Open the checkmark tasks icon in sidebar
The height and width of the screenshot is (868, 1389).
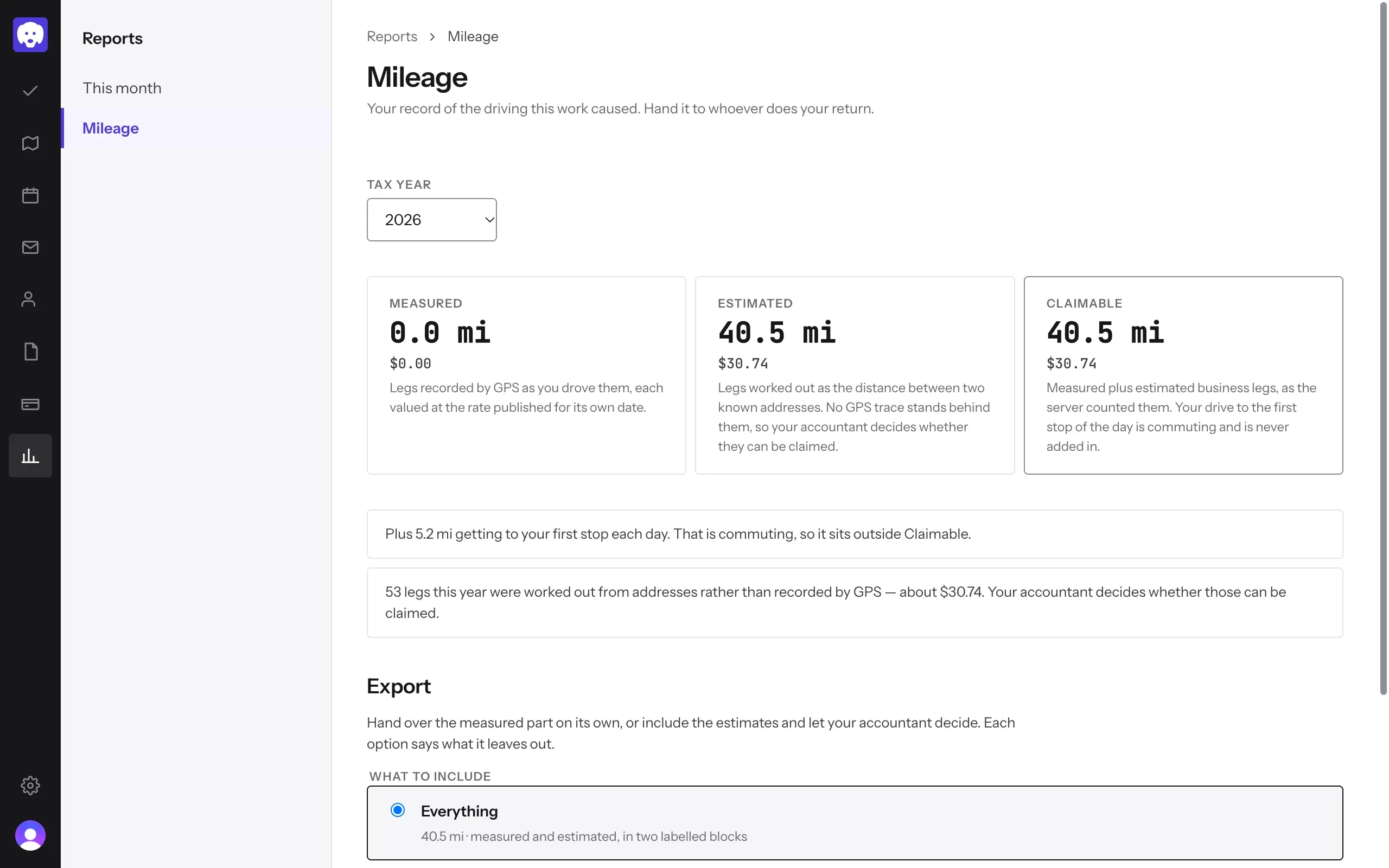30,91
